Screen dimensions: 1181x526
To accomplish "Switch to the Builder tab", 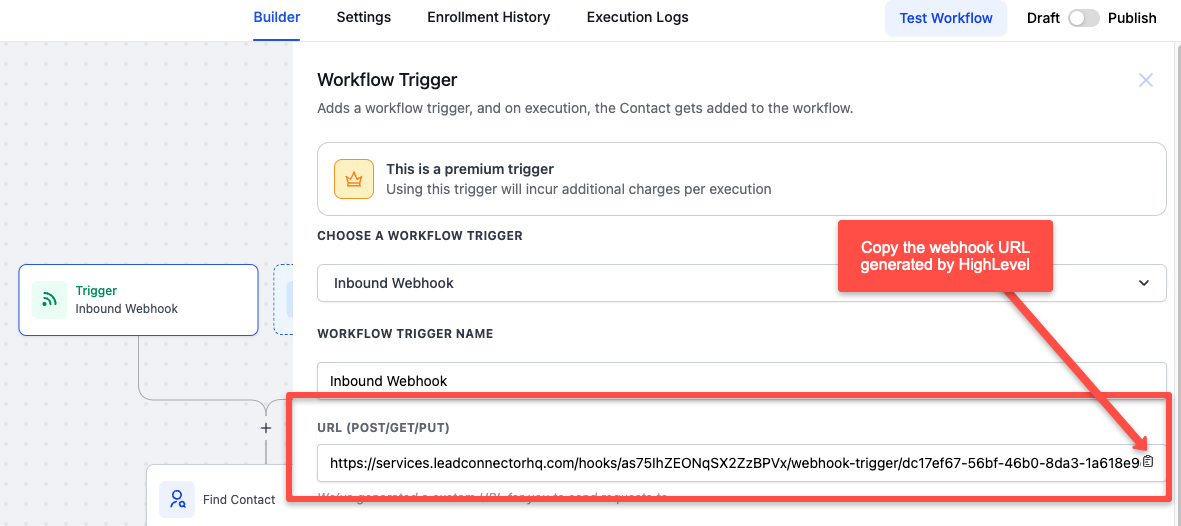I will (276, 17).
